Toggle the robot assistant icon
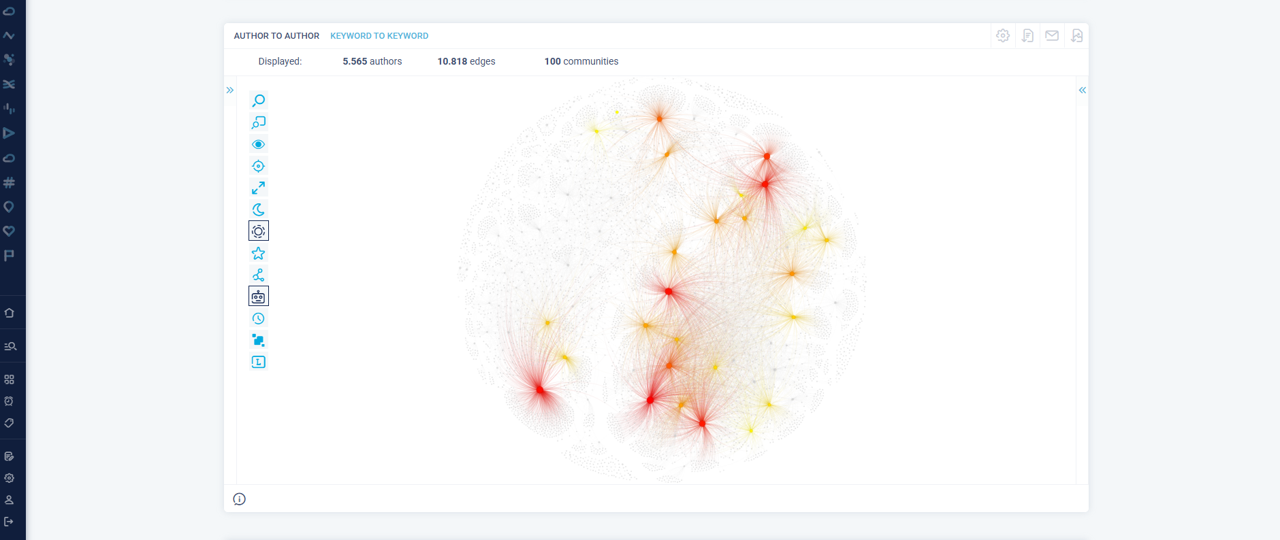Screen dimensions: 1280x540 pos(258,296)
